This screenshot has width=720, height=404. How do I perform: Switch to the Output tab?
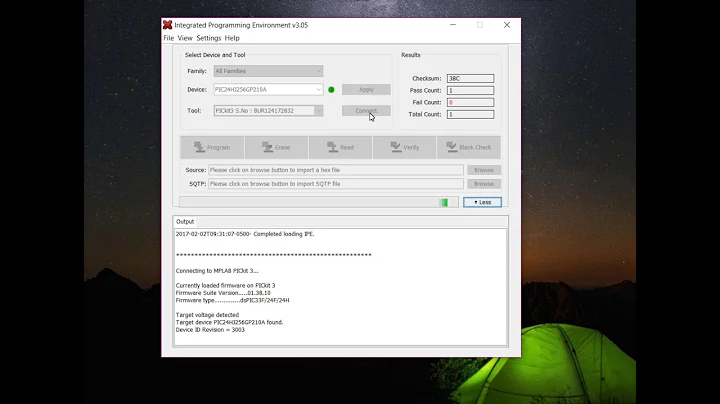pyautogui.click(x=185, y=221)
